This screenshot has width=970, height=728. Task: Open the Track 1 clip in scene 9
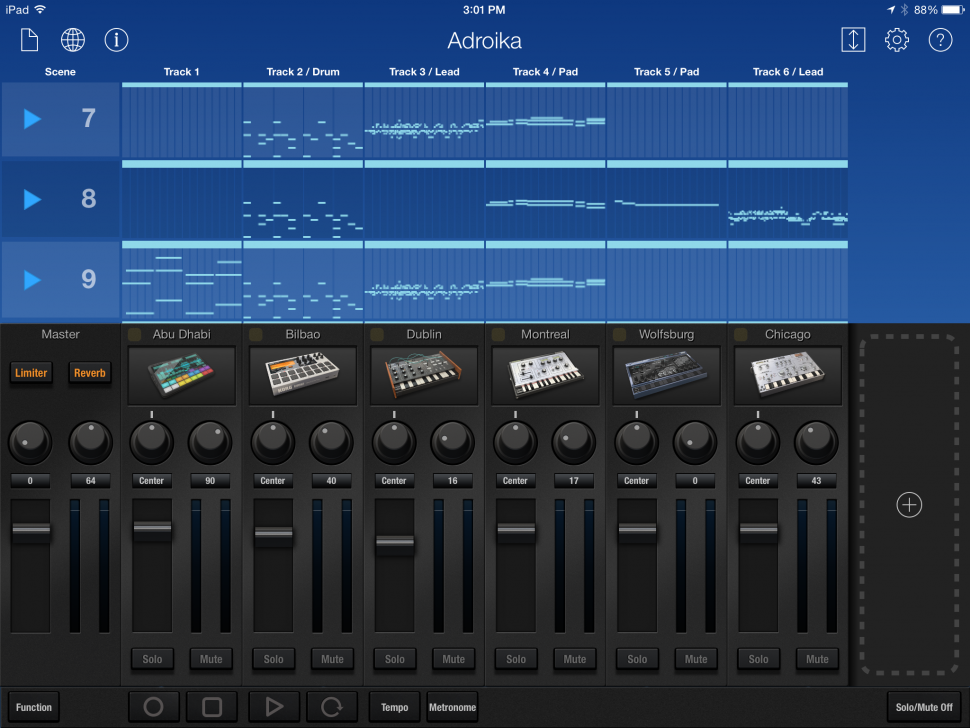[181, 283]
